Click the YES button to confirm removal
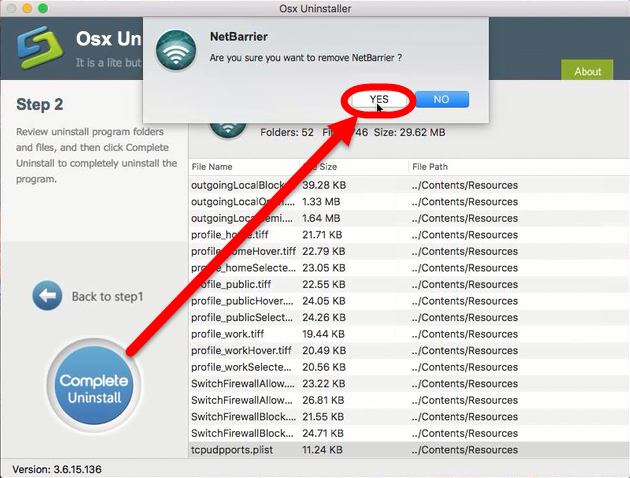Screen dimensions: 630x478 pyautogui.click(x=379, y=100)
